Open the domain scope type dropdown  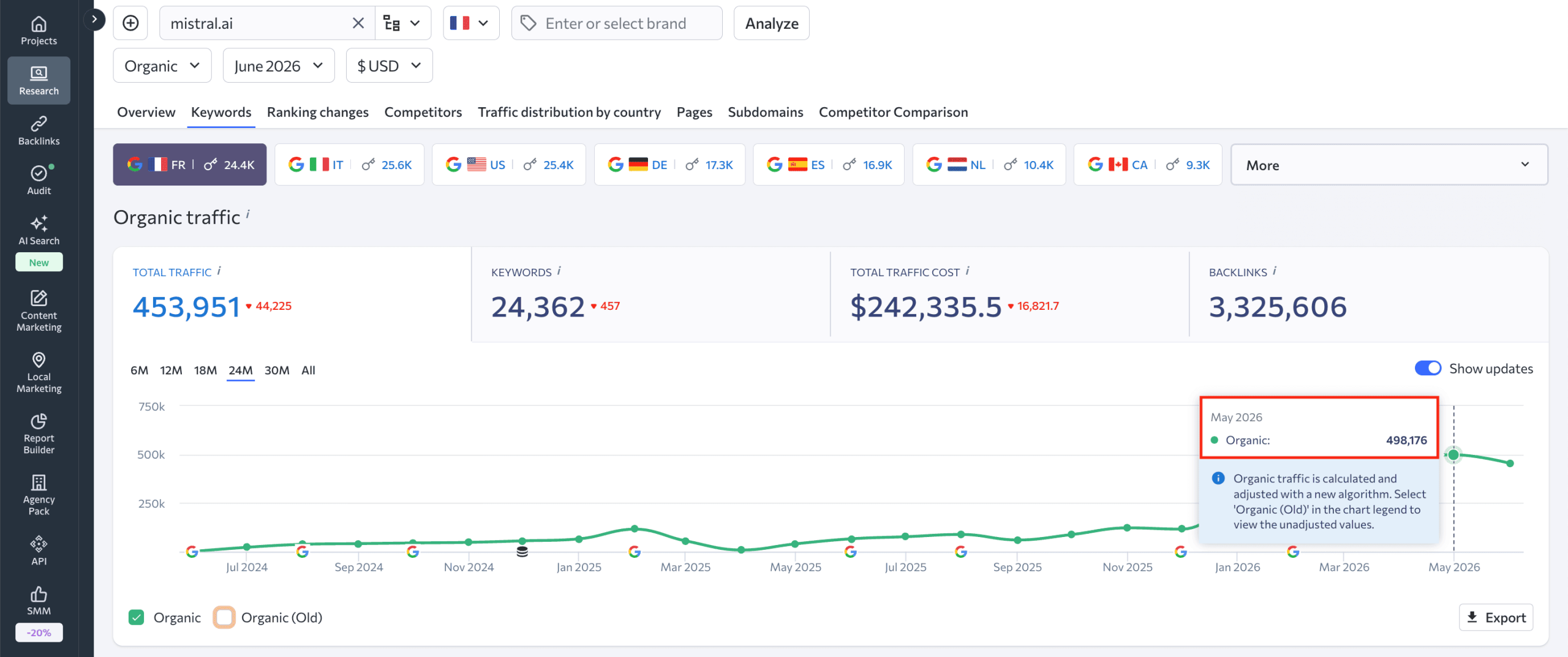[402, 23]
